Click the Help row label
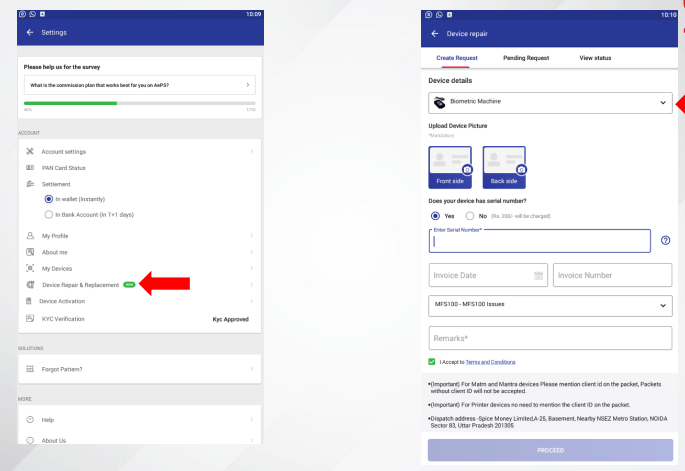Screen dimensions: 685x471 pyautogui.click(x=48, y=420)
